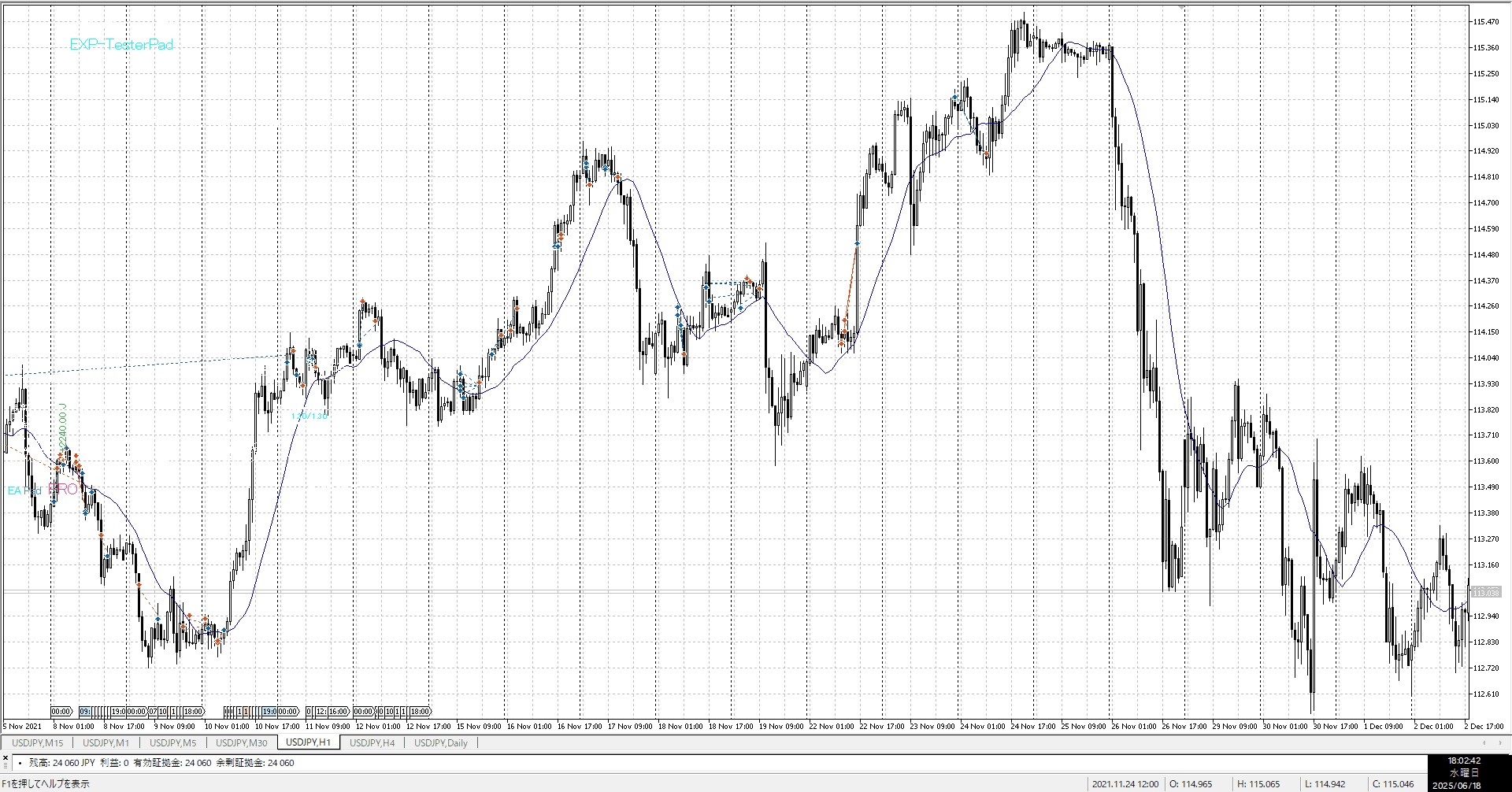Switch to the USDJPY,M15 chart tab
The width and height of the screenshot is (1512, 792).
[38, 742]
